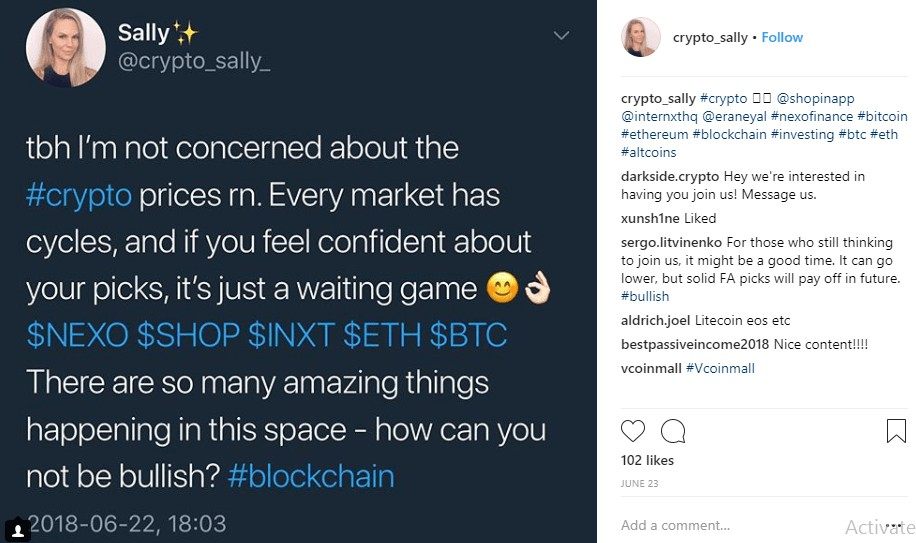Image resolution: width=916 pixels, height=543 pixels.
Task: Click the #Vcoinmall hashtag
Action: [x=720, y=369]
